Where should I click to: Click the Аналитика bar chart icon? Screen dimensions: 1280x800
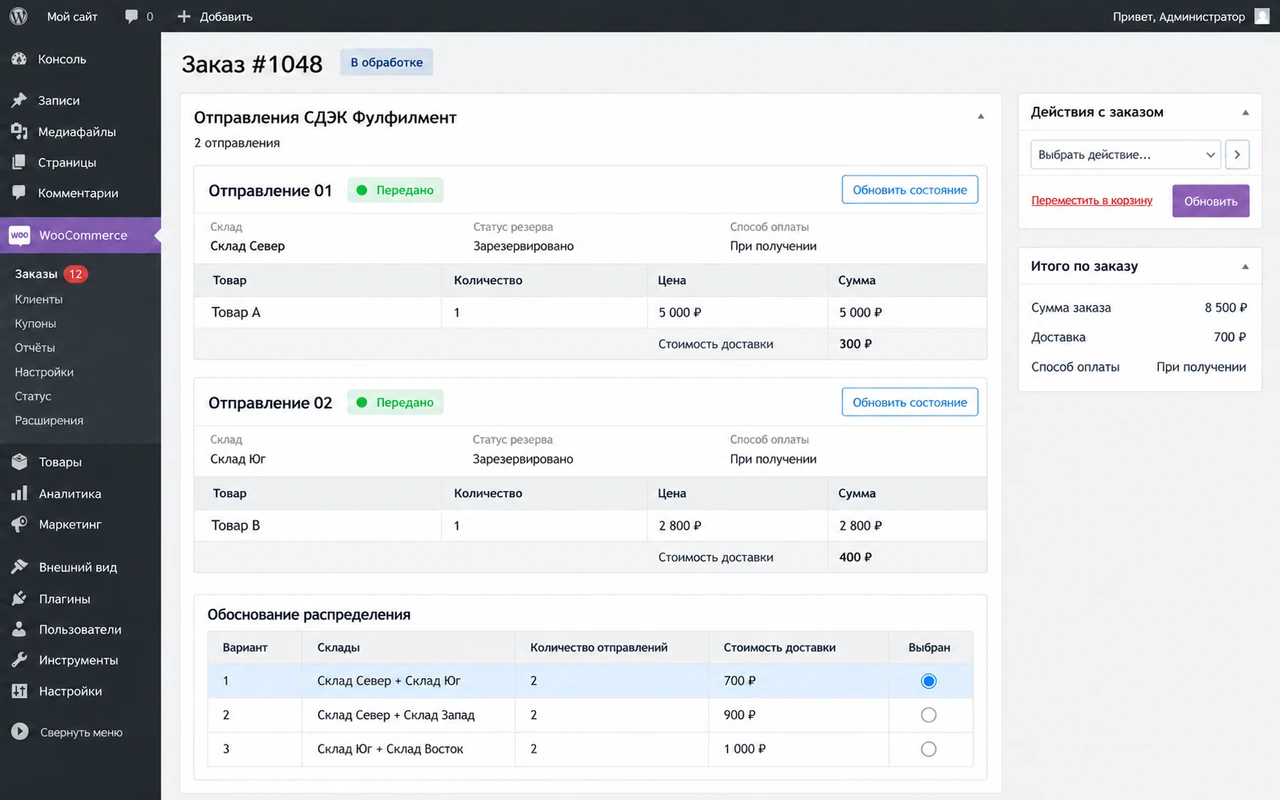tap(19, 493)
